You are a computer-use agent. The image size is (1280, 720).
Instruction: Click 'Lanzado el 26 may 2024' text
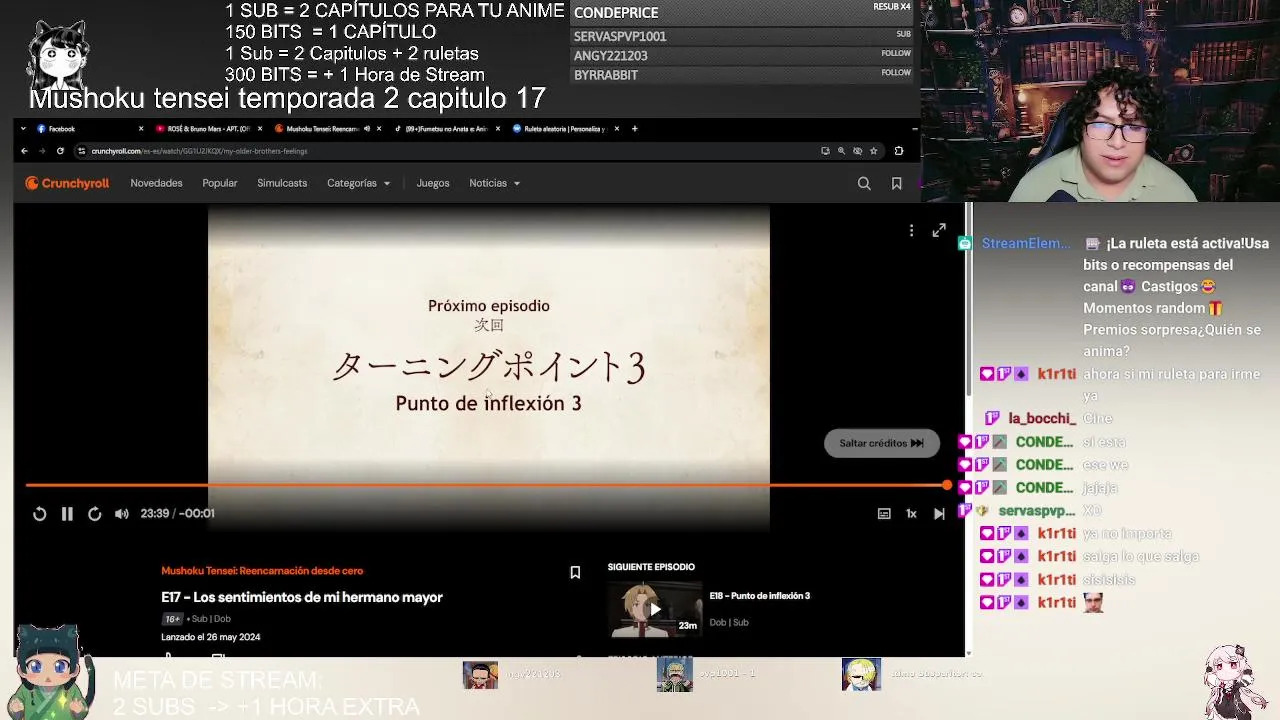coord(211,637)
